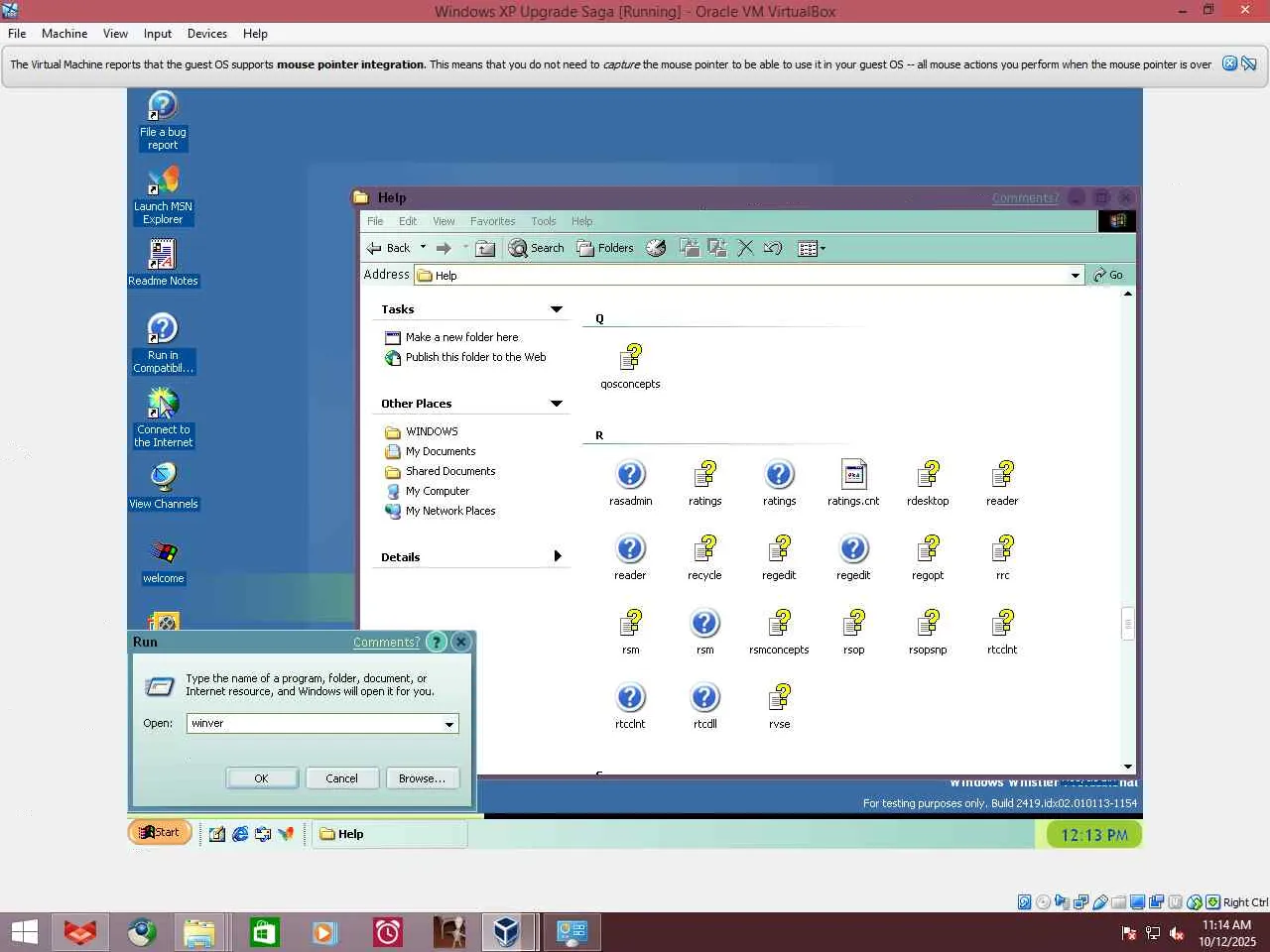Click the Copy To toolbar icon
This screenshot has width=1270, height=952.
717,248
